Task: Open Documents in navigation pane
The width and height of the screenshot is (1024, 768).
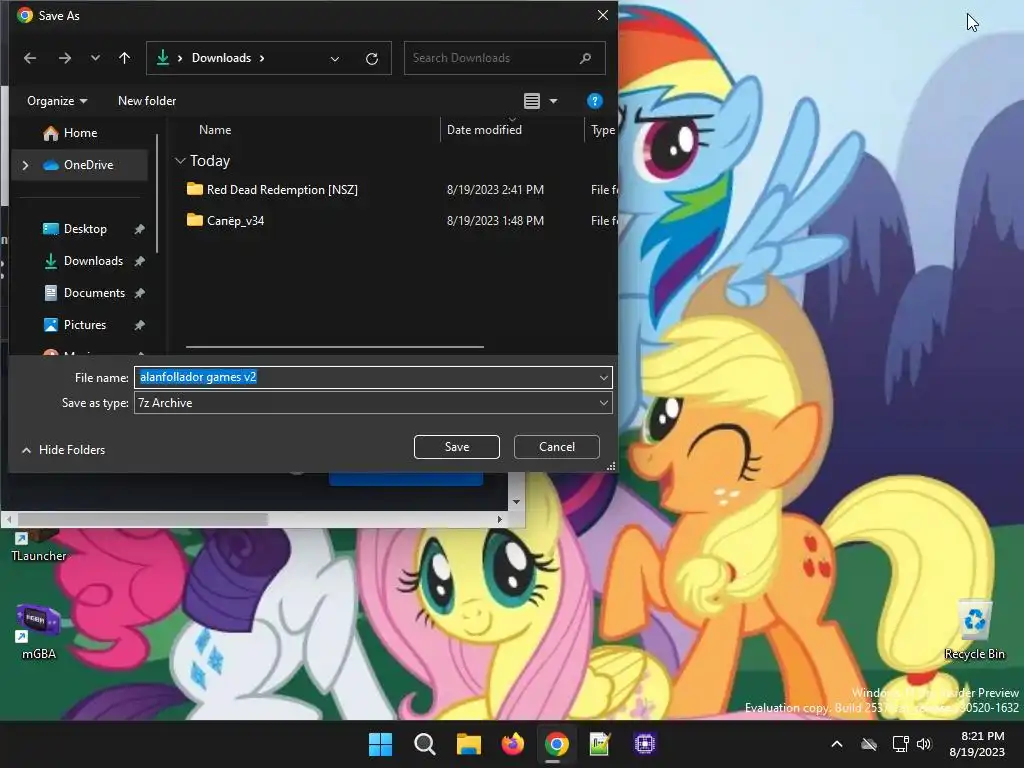Action: (94, 293)
